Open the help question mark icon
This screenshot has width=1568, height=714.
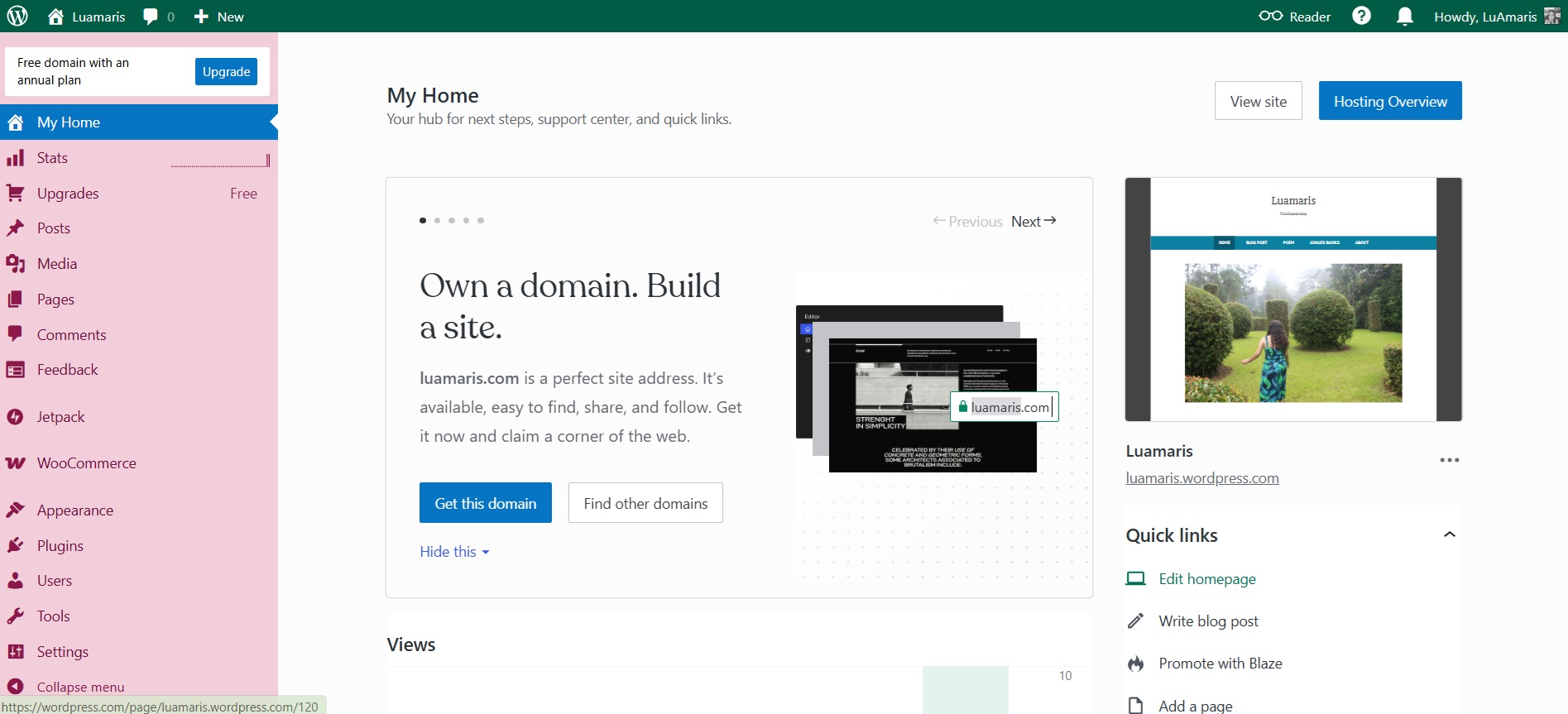1361,16
